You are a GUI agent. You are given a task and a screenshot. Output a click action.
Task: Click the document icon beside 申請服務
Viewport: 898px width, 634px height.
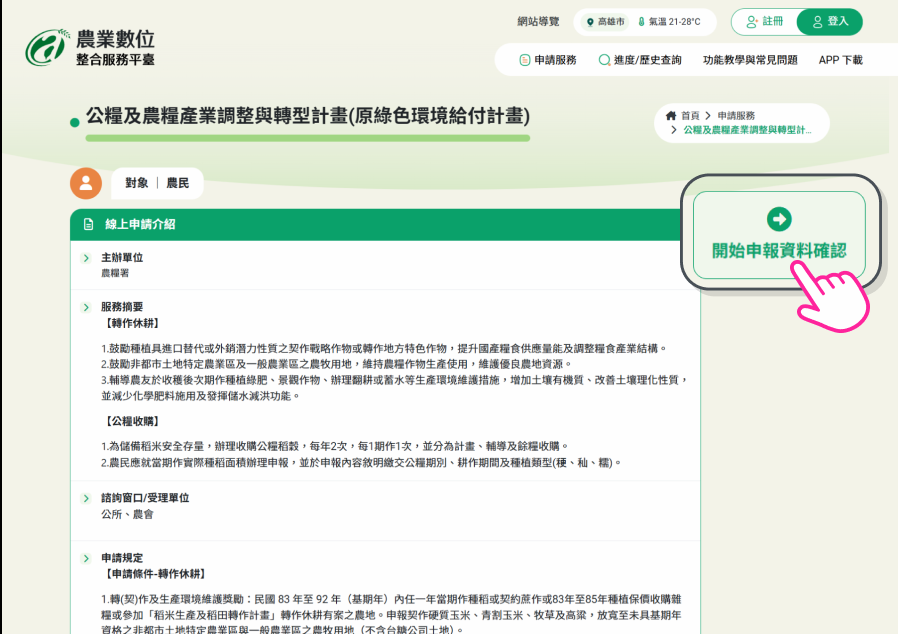524,60
